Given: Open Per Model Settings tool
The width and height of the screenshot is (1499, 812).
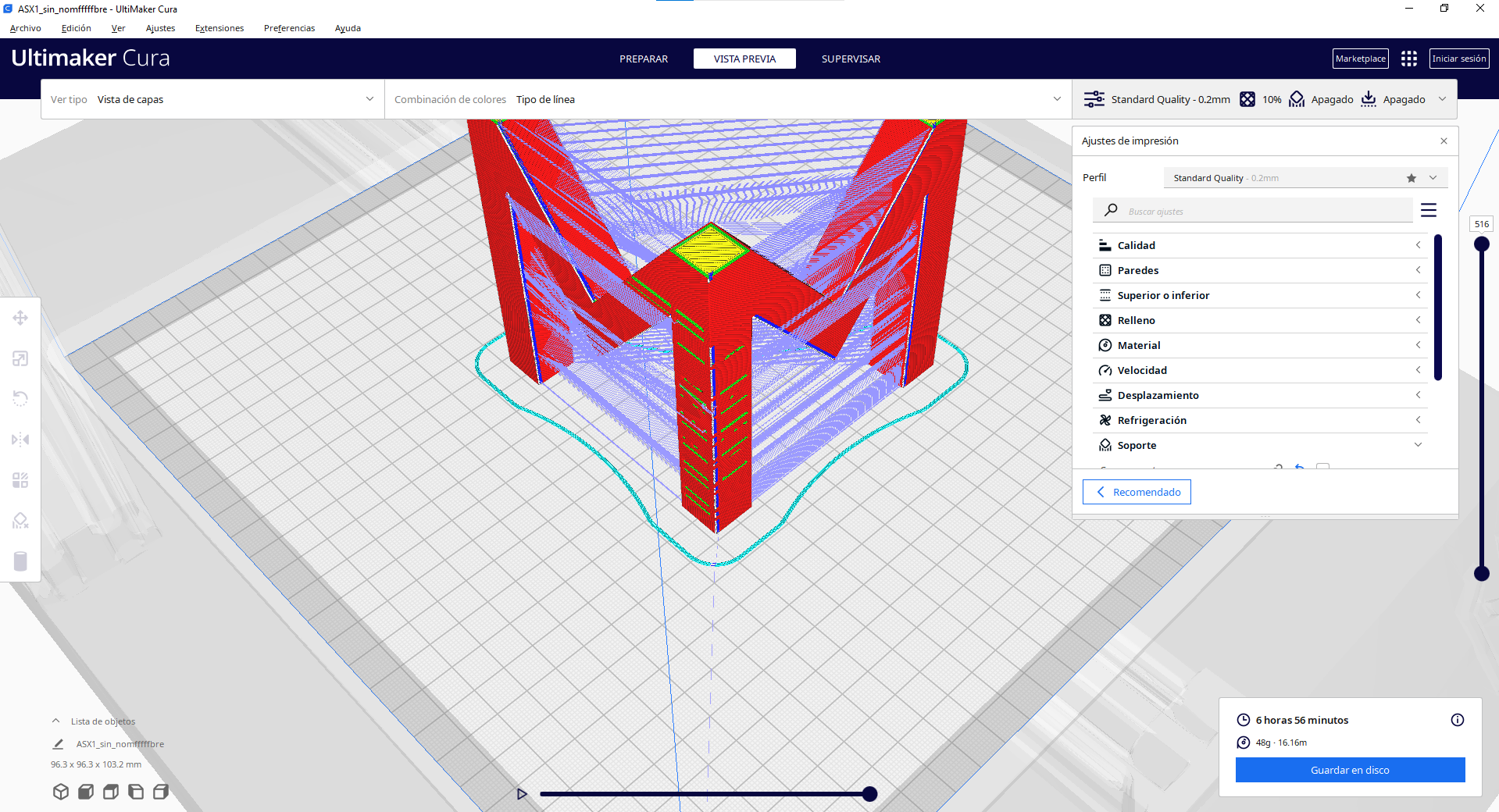Looking at the screenshot, I should coord(20,480).
